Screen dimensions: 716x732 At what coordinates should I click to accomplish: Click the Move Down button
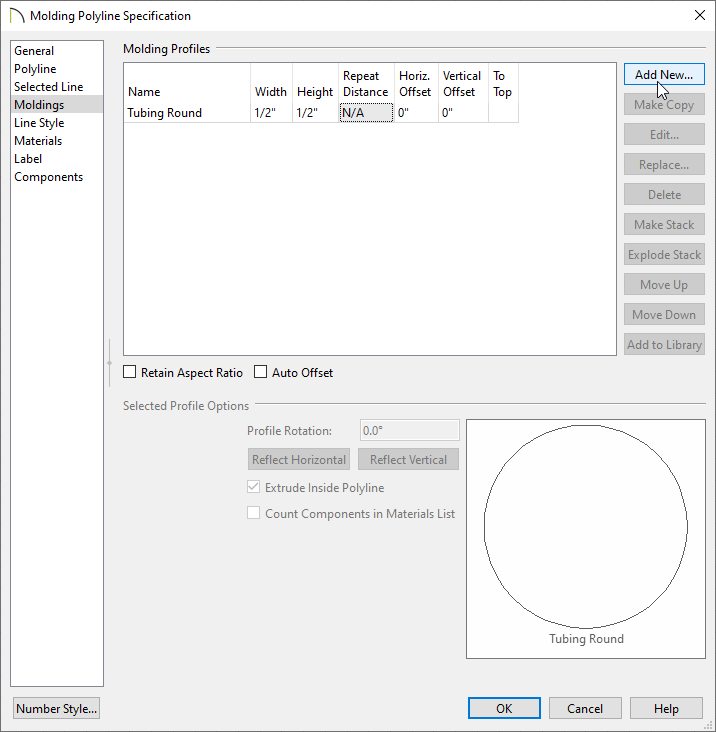664,315
